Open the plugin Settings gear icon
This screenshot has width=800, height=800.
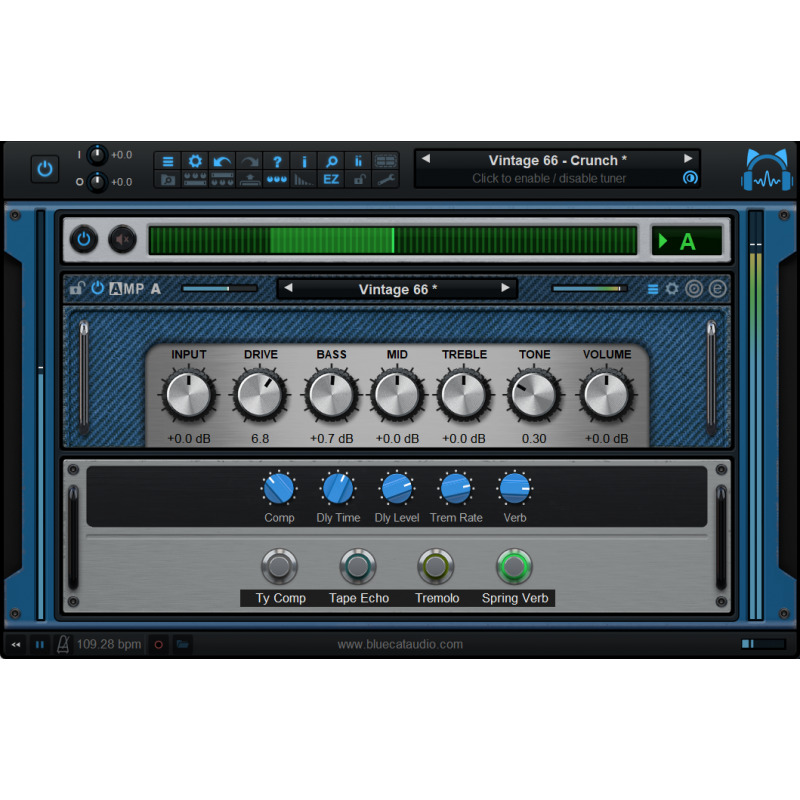coord(195,160)
